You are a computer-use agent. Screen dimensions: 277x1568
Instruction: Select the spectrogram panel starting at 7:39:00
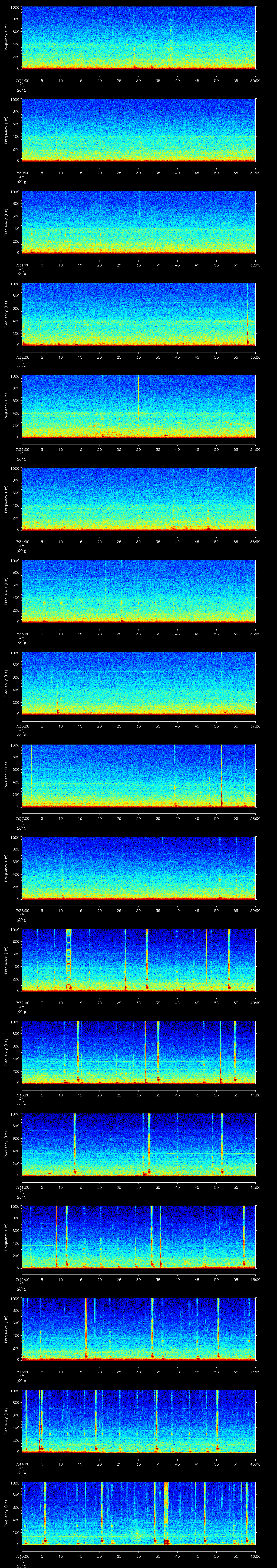tap(138, 960)
